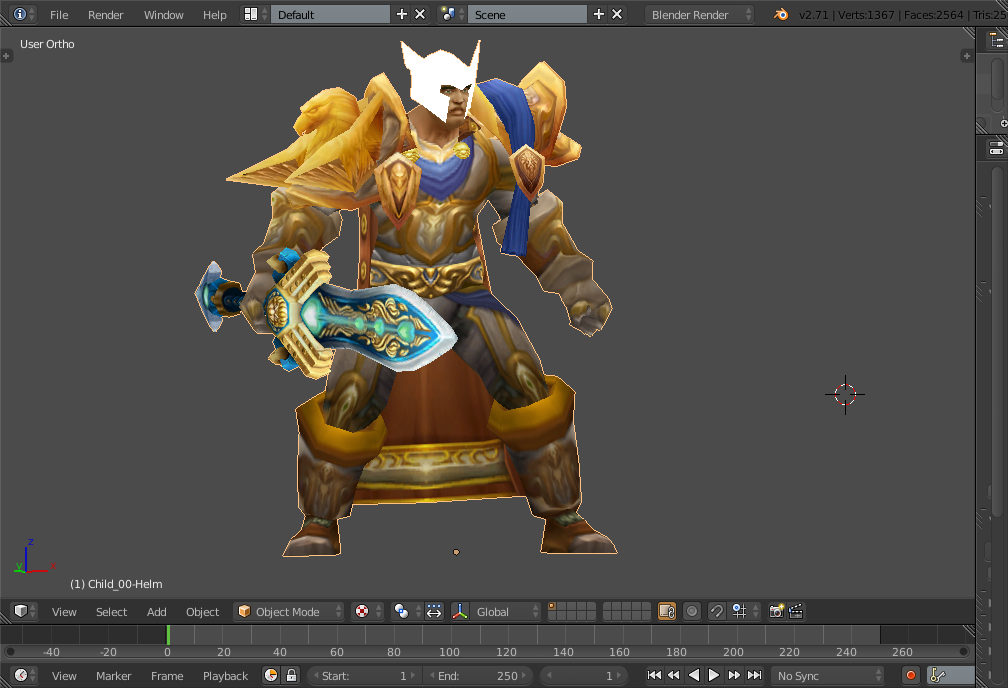This screenshot has width=1008, height=688.
Task: Add a new screen layout
Action: point(402,14)
